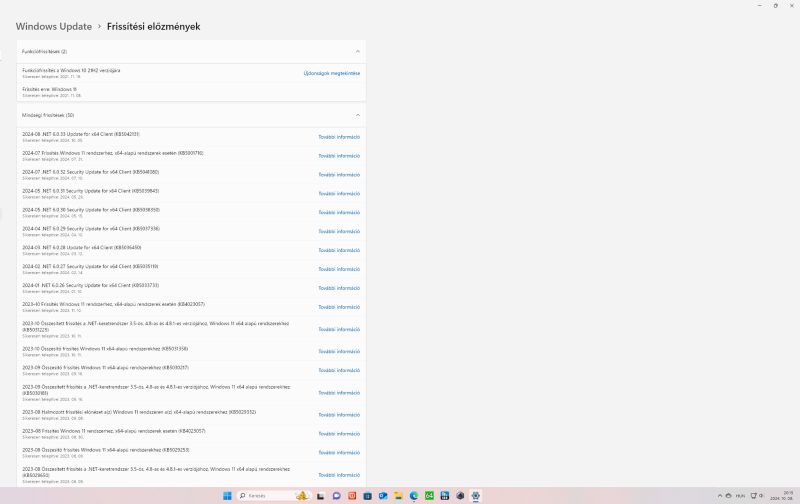Screen dimensions: 800x504
Task: Select 2024-07 Frissítés Windows 11 KB5001716 entry
Action: pyautogui.click(x=191, y=156)
